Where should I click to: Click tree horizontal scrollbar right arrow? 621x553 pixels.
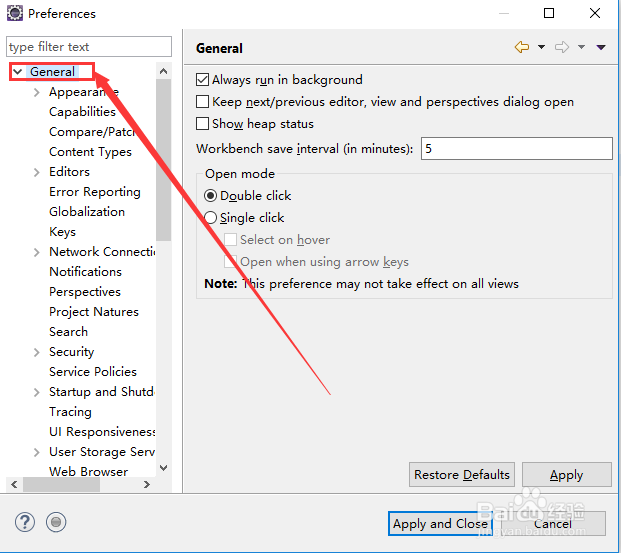pyautogui.click(x=147, y=484)
